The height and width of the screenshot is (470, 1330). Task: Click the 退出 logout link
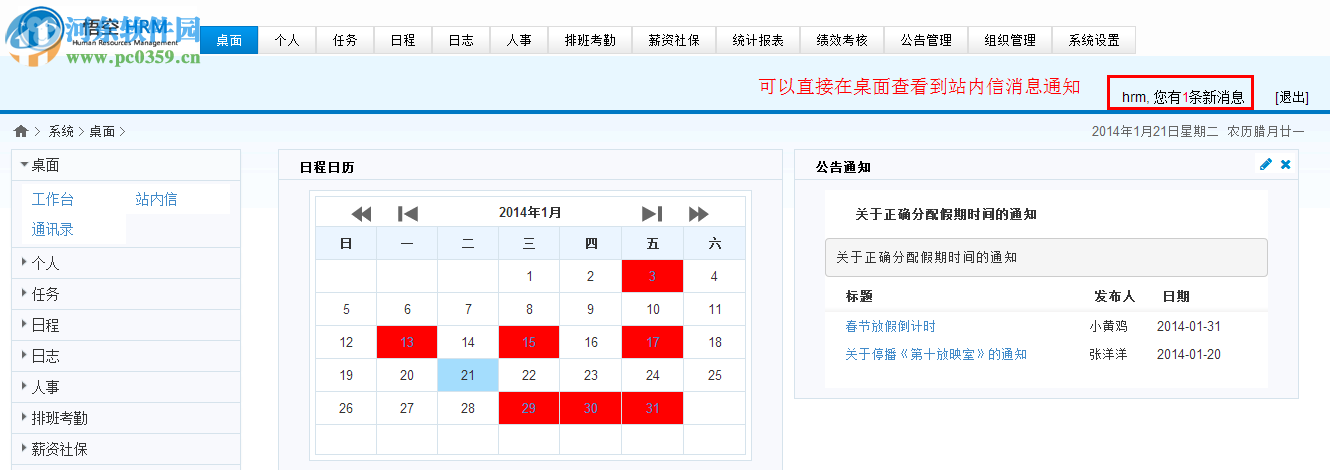point(1292,97)
